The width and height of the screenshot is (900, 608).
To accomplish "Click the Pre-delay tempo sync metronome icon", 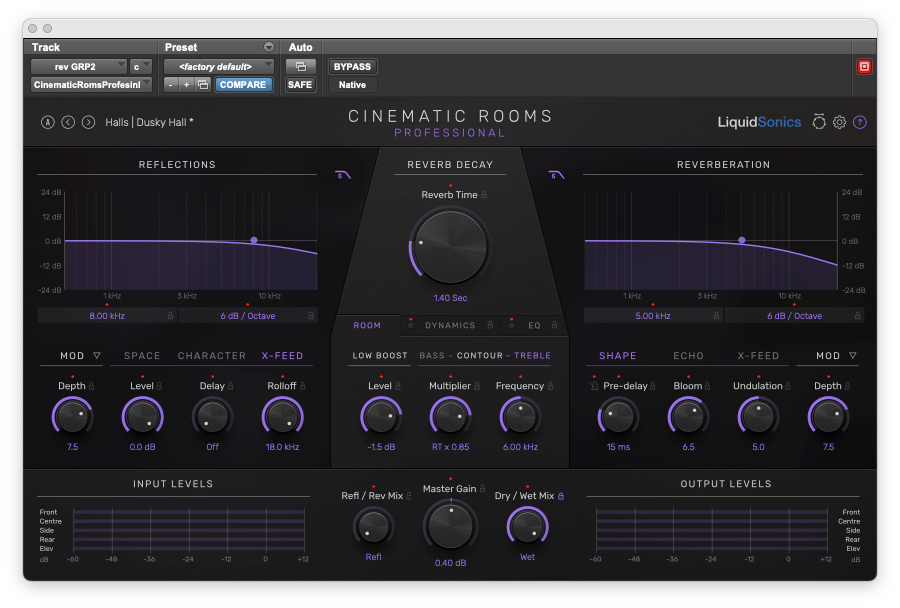I will [x=594, y=386].
